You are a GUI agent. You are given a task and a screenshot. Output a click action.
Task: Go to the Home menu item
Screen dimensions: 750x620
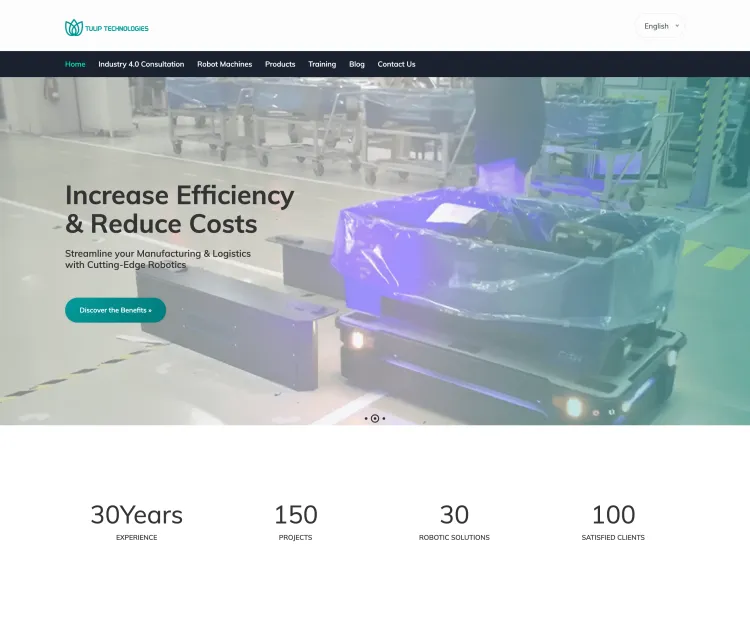pos(75,64)
